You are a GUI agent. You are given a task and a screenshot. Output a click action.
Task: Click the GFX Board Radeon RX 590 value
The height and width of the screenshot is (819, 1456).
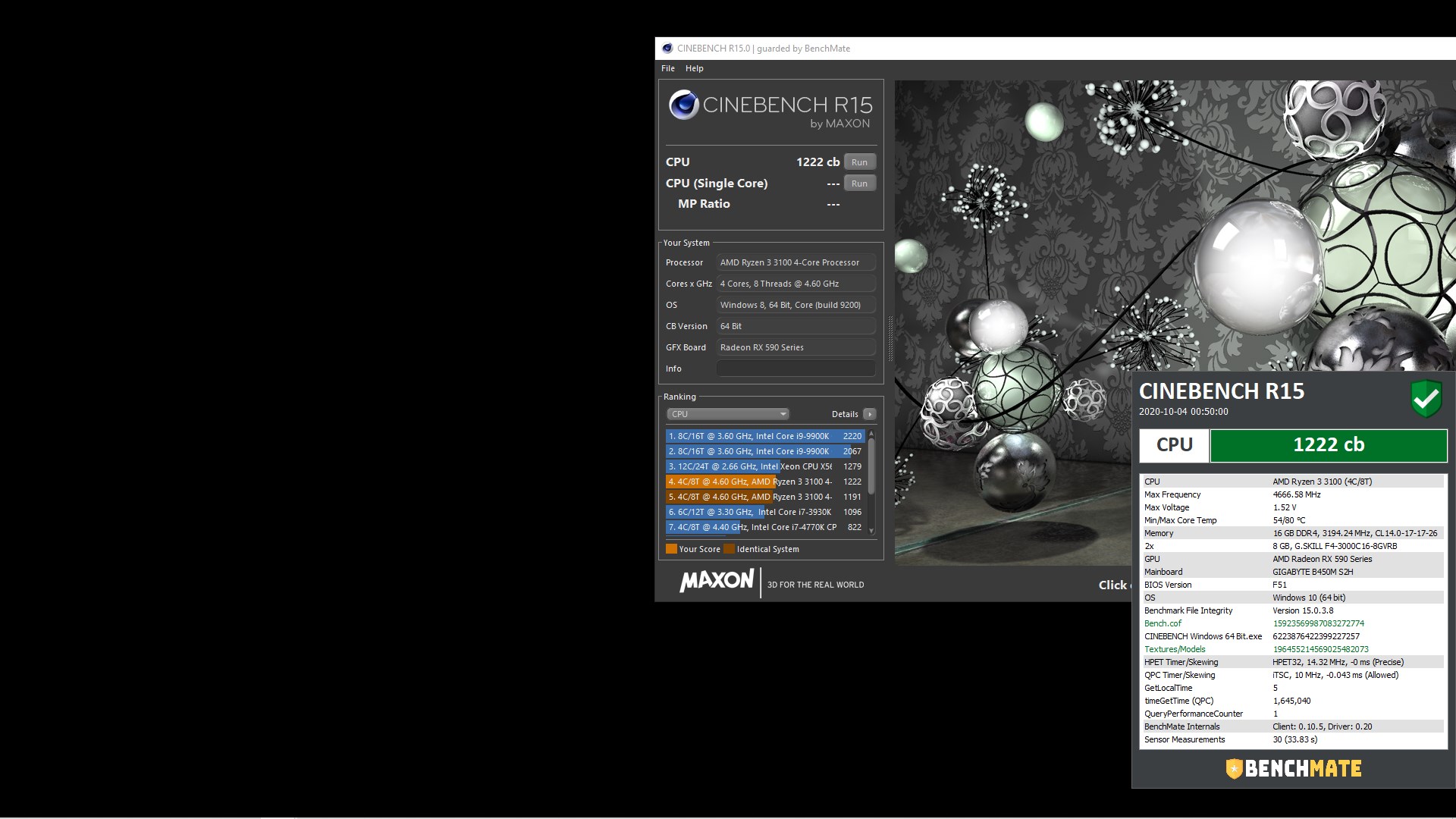tap(796, 347)
